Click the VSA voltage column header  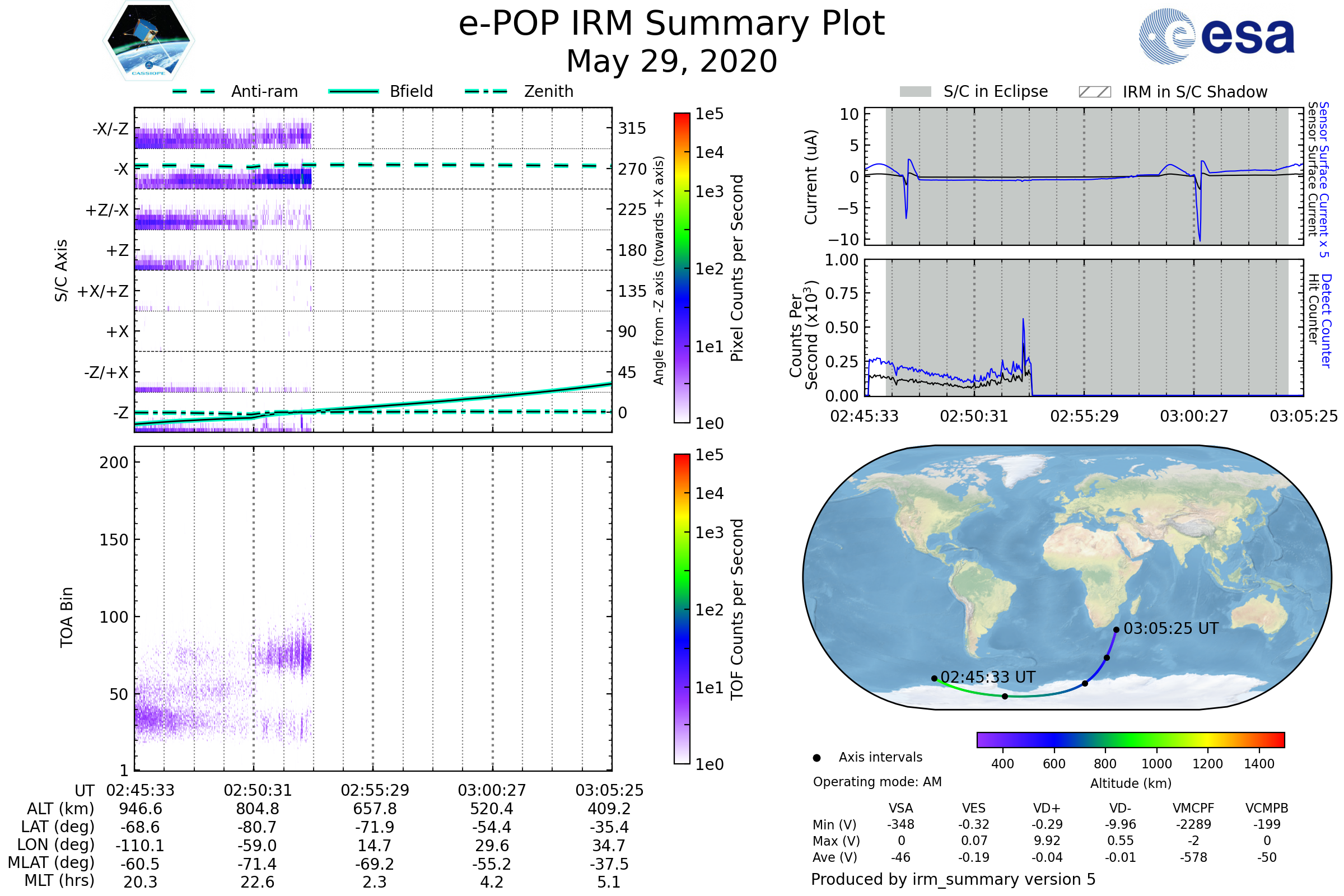pyautogui.click(x=900, y=808)
